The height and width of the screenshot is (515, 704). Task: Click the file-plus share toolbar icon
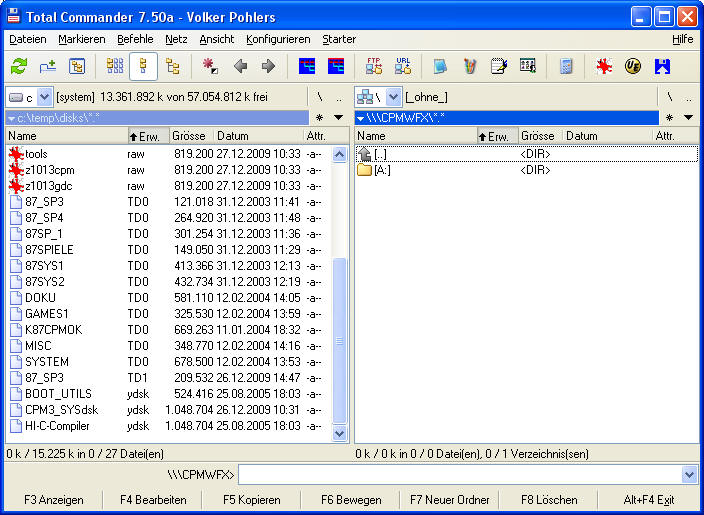48,66
